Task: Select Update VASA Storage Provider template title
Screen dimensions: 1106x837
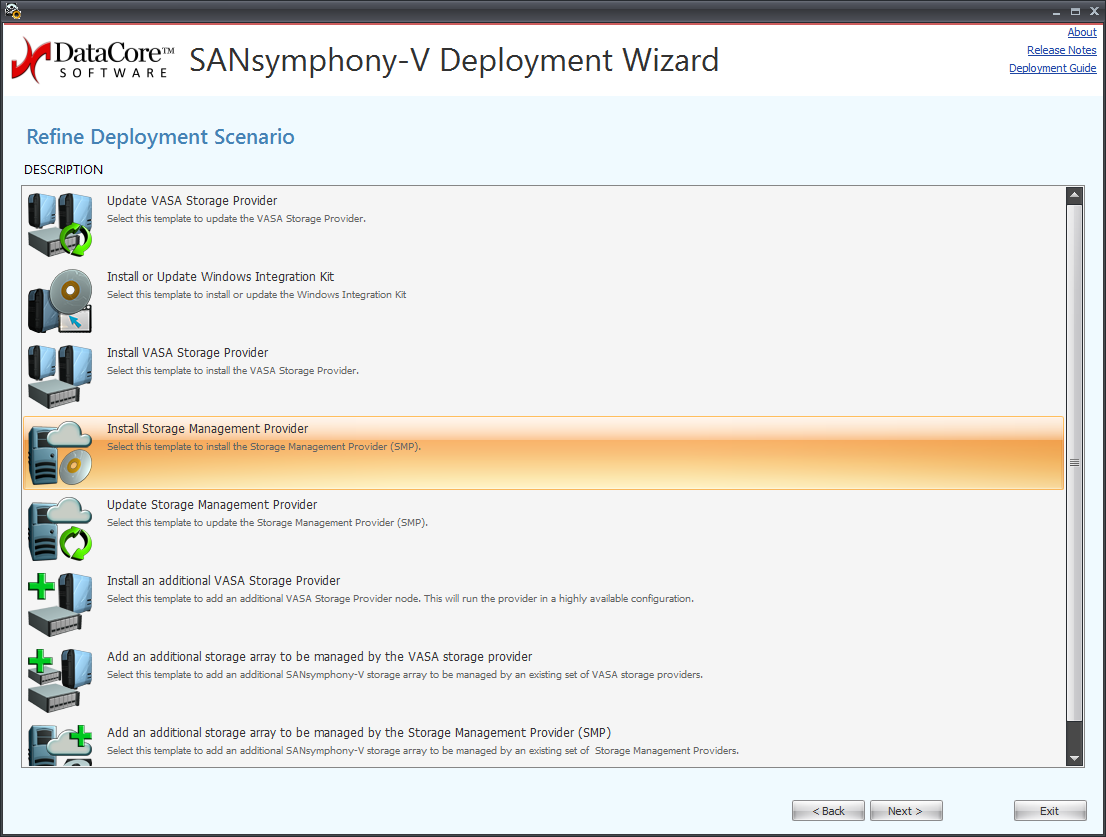Action: (x=192, y=201)
